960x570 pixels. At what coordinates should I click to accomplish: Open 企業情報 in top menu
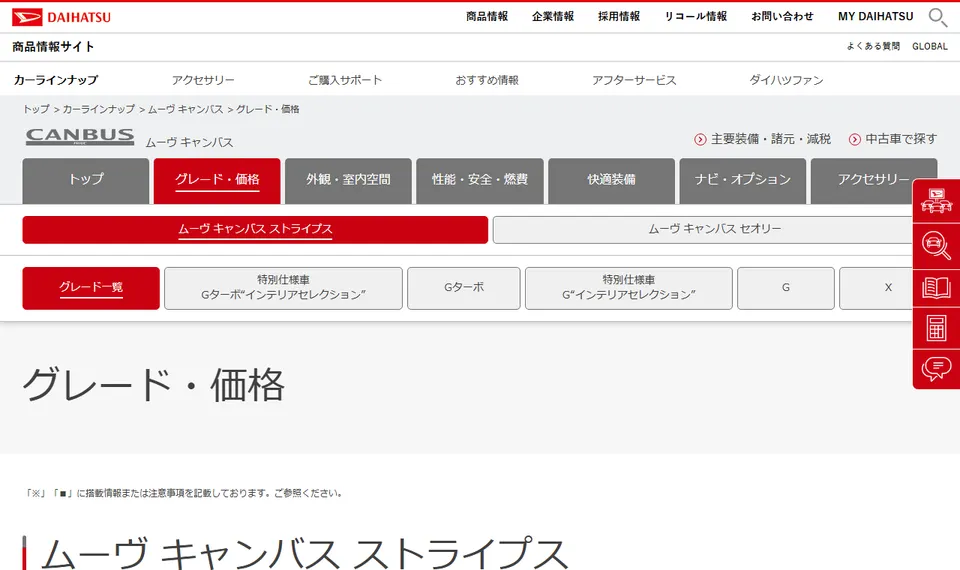point(553,17)
